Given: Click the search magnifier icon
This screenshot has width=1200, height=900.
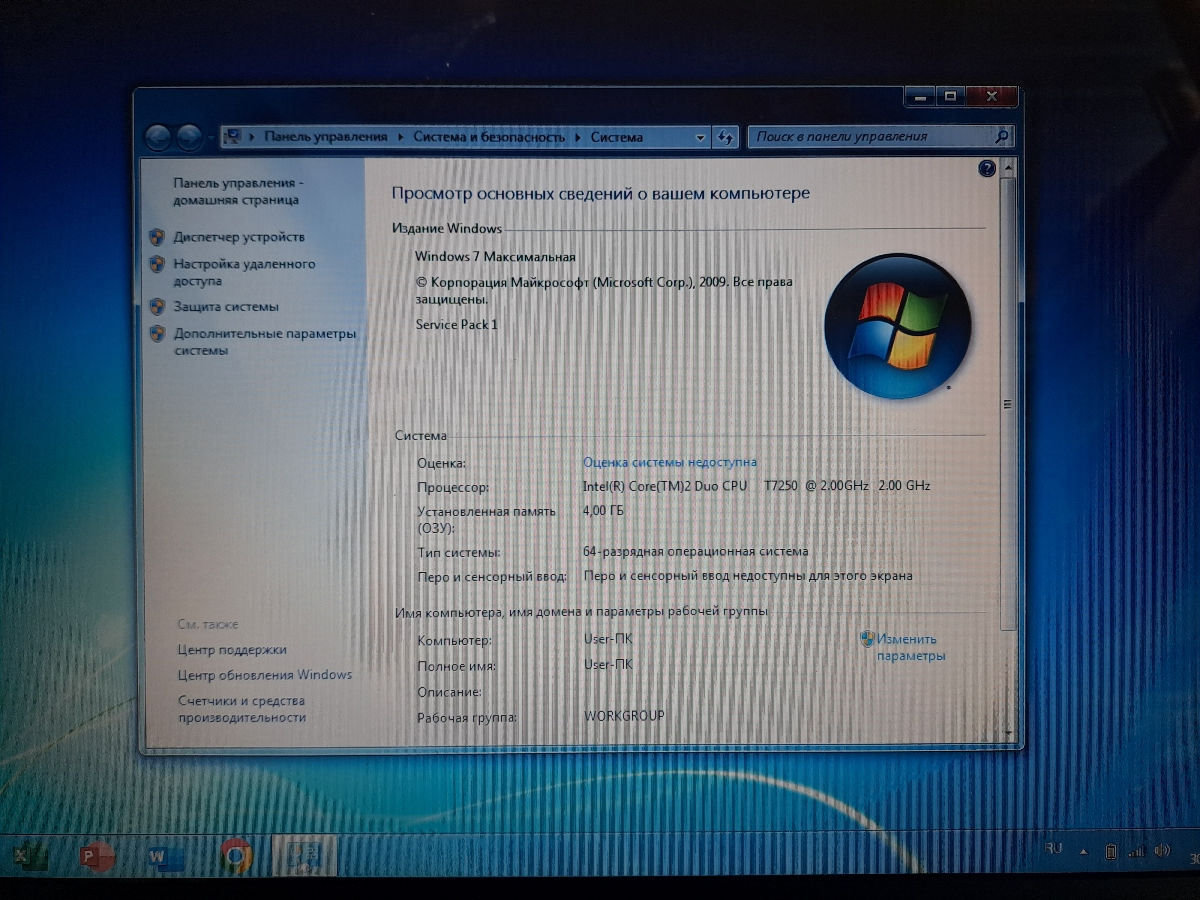Looking at the screenshot, I should [1002, 136].
